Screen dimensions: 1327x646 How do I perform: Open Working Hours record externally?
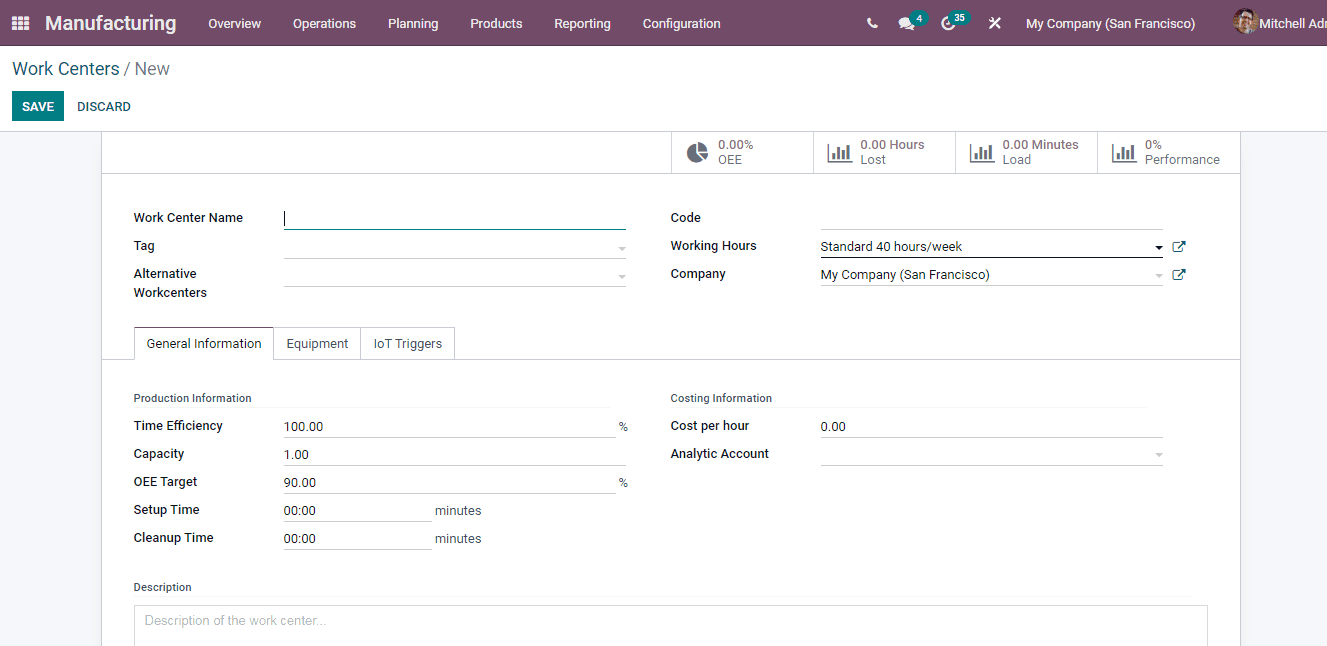[x=1178, y=245]
